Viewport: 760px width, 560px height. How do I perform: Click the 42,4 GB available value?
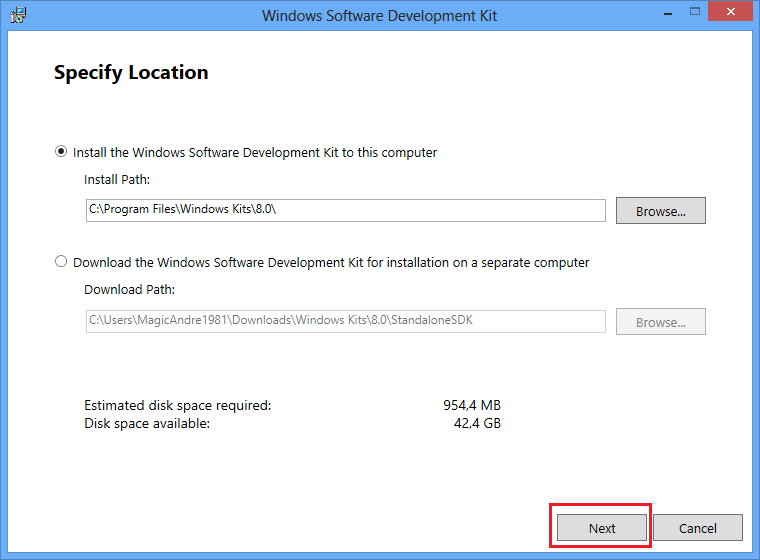tap(477, 423)
